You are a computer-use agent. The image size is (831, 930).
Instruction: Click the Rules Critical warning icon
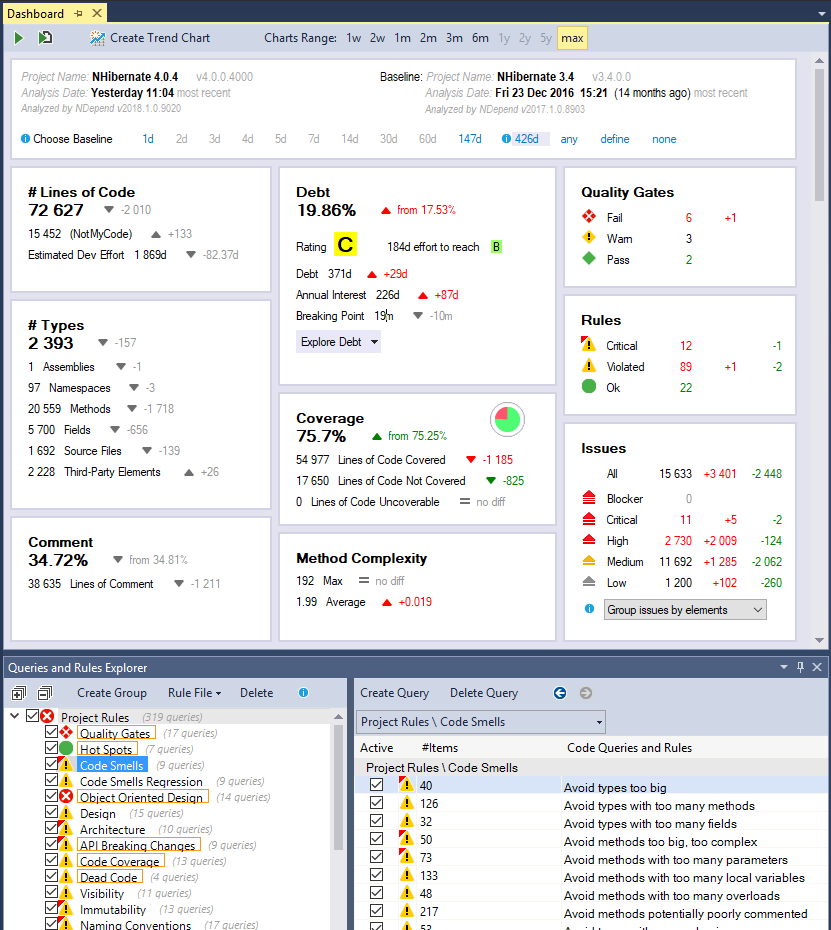(x=588, y=345)
